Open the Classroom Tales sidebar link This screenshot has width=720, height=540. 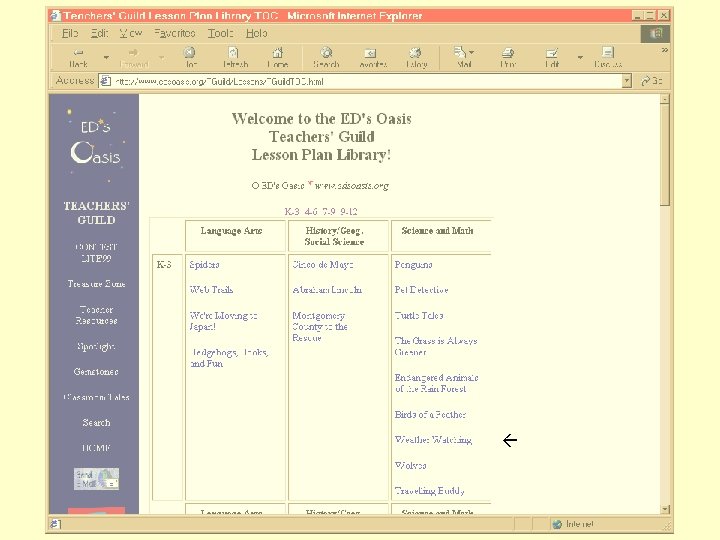click(x=96, y=397)
